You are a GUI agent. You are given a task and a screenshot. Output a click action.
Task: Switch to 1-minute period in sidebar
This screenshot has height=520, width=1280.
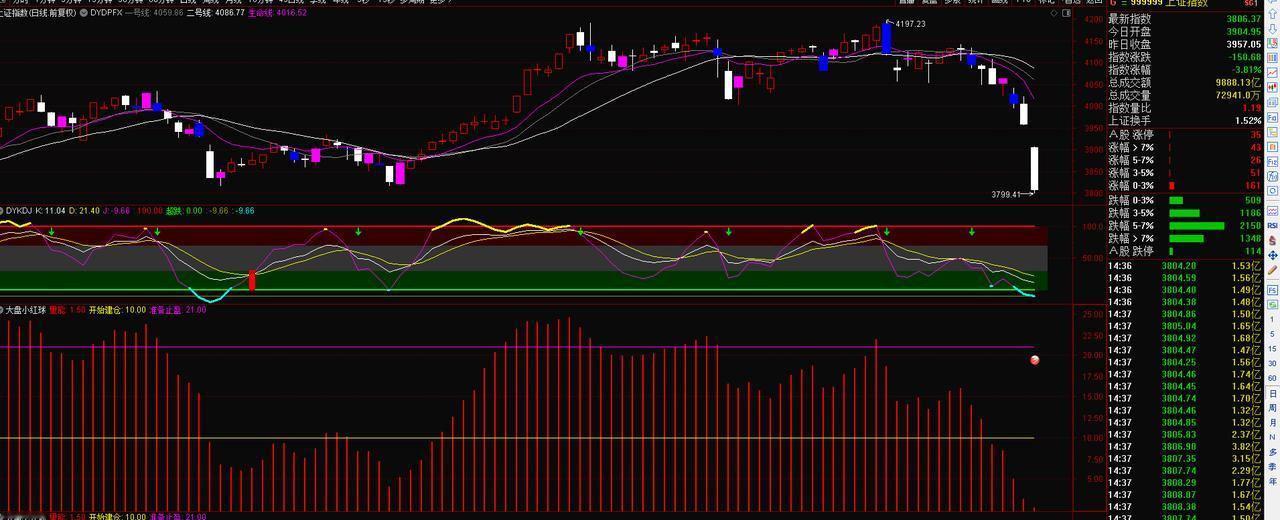click(x=1273, y=319)
